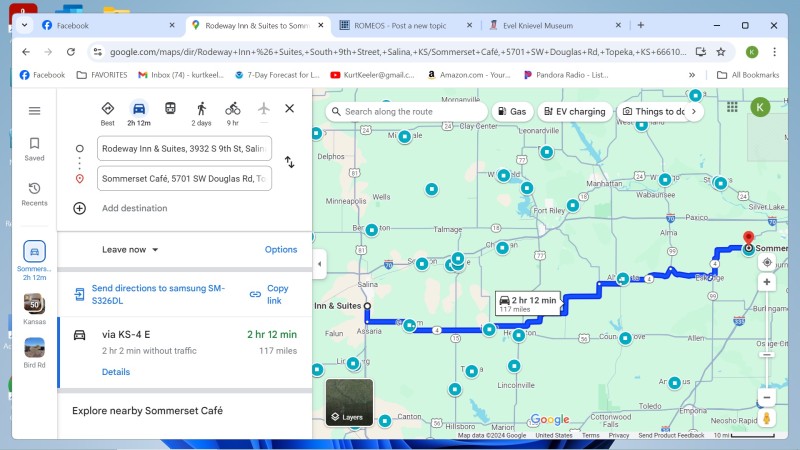Image resolution: width=800 pixels, height=450 pixels.
Task: Open Details for via KS-4 E route
Action: pos(116,372)
